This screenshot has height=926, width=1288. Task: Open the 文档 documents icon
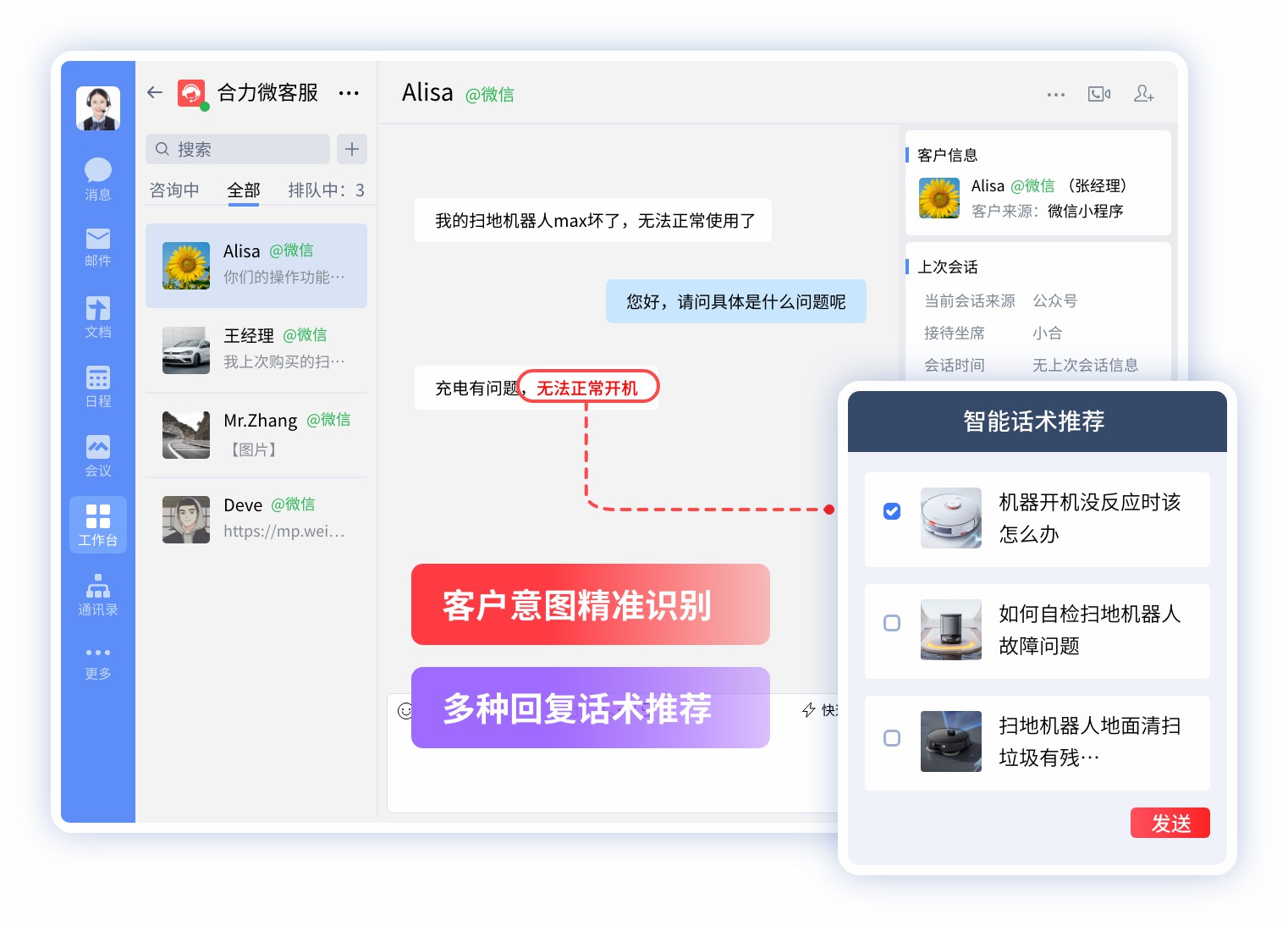pyautogui.click(x=97, y=317)
